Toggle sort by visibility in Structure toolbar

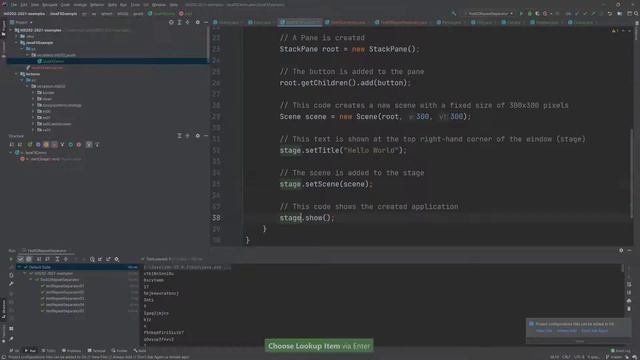[x=11, y=144]
